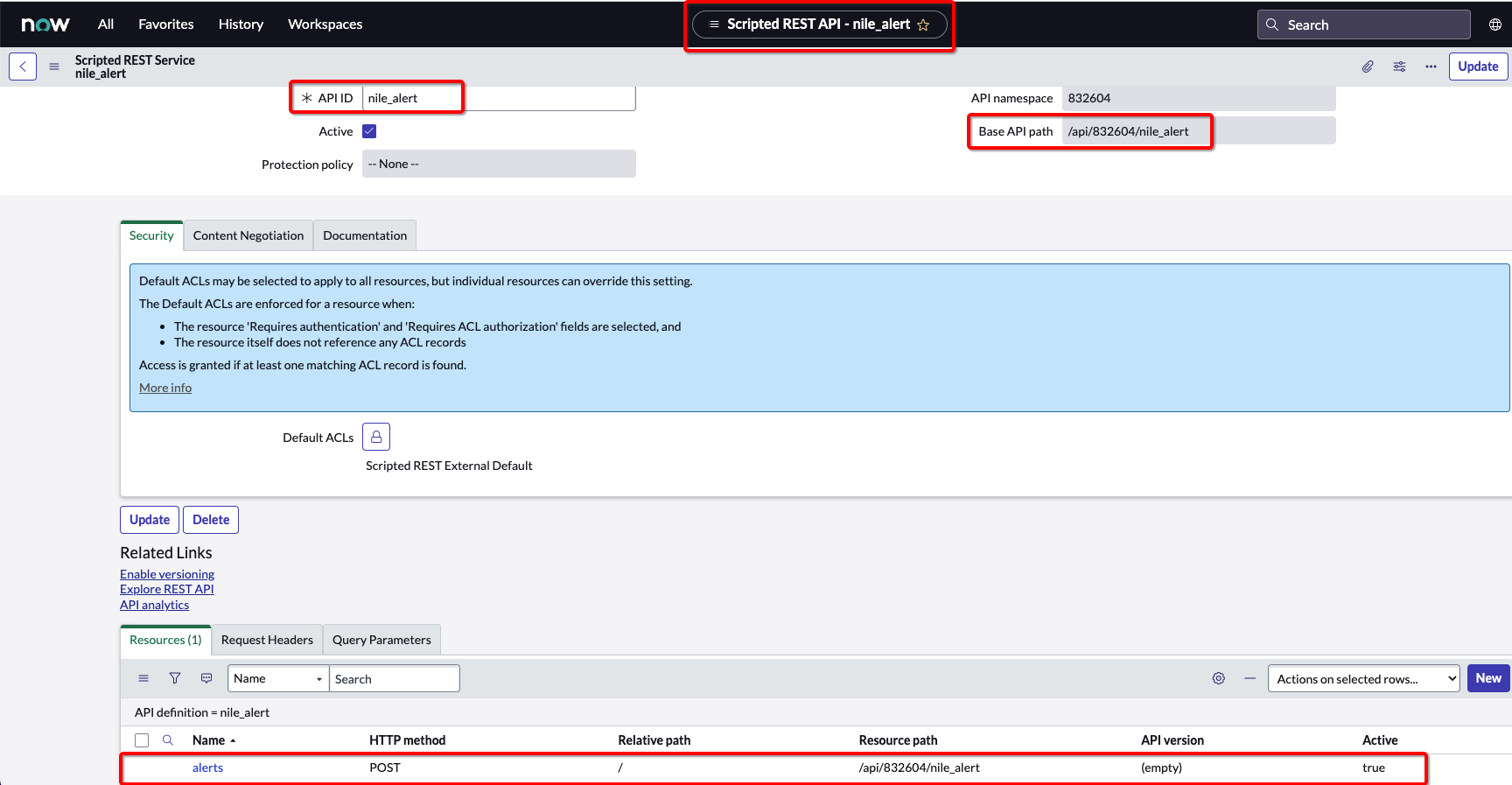Sort by the Name column header
This screenshot has width=1512, height=785.
(209, 740)
